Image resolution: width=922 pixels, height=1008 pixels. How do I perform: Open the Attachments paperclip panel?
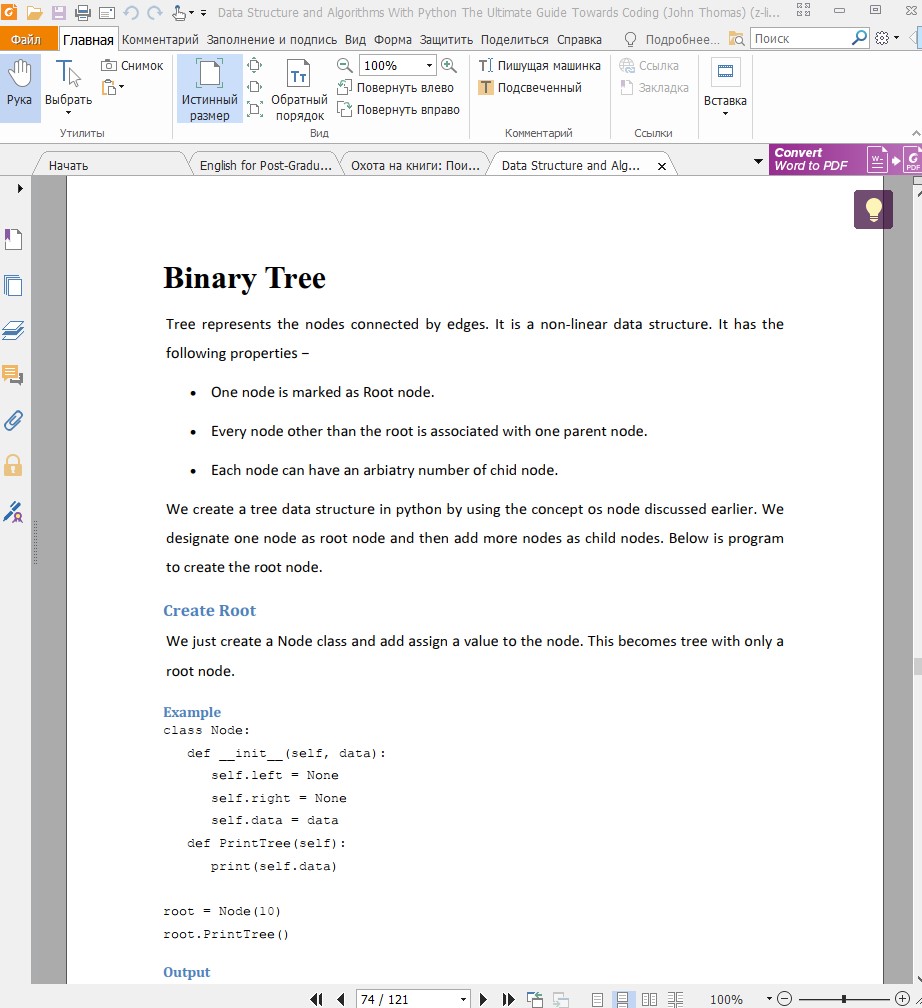pyautogui.click(x=14, y=420)
